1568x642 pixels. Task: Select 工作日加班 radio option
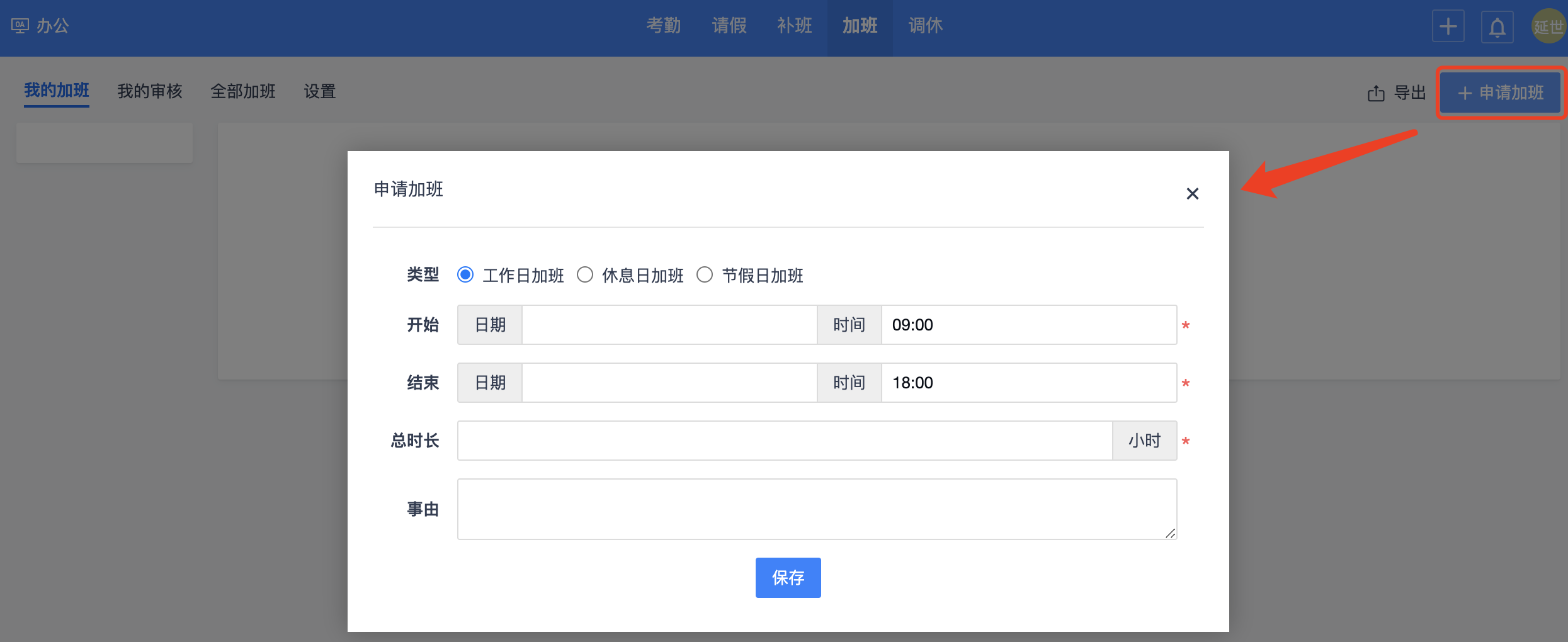click(x=465, y=275)
